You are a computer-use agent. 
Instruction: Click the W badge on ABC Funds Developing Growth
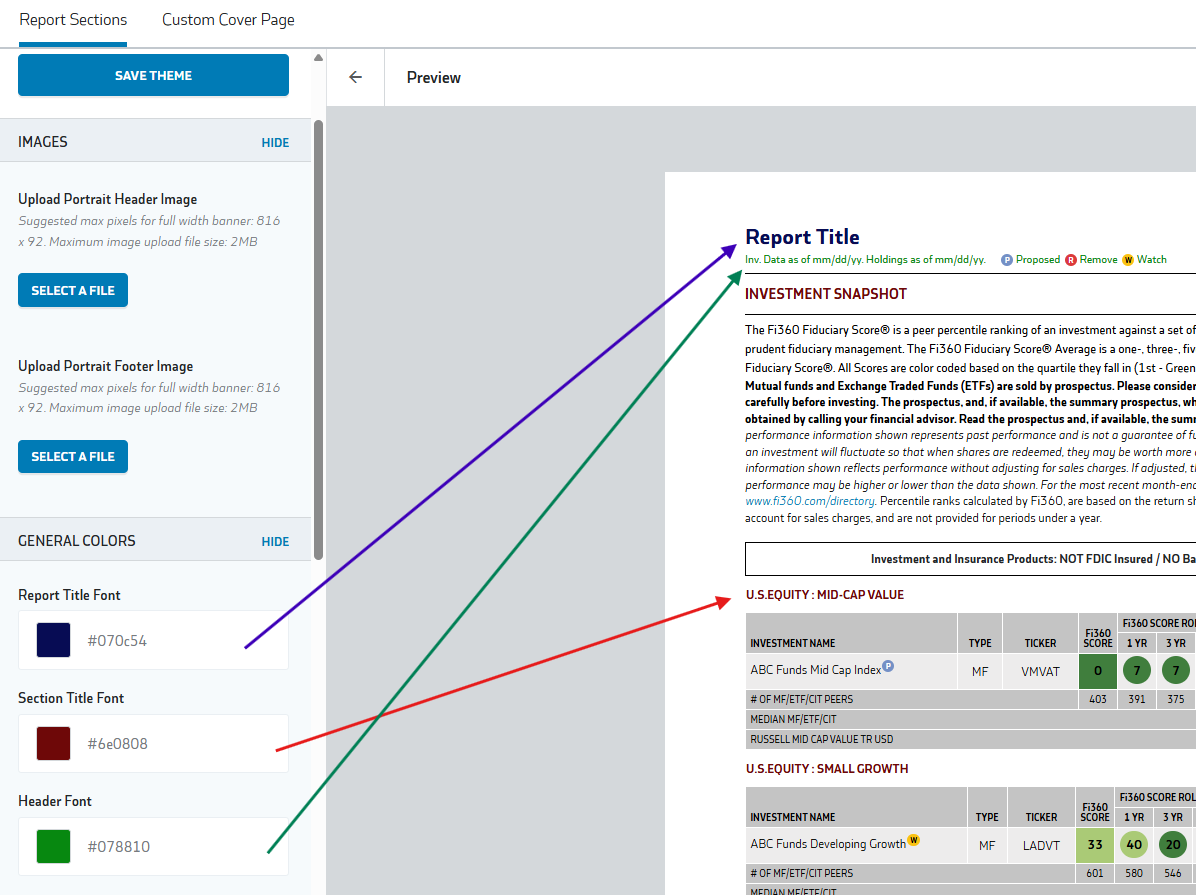point(913,840)
